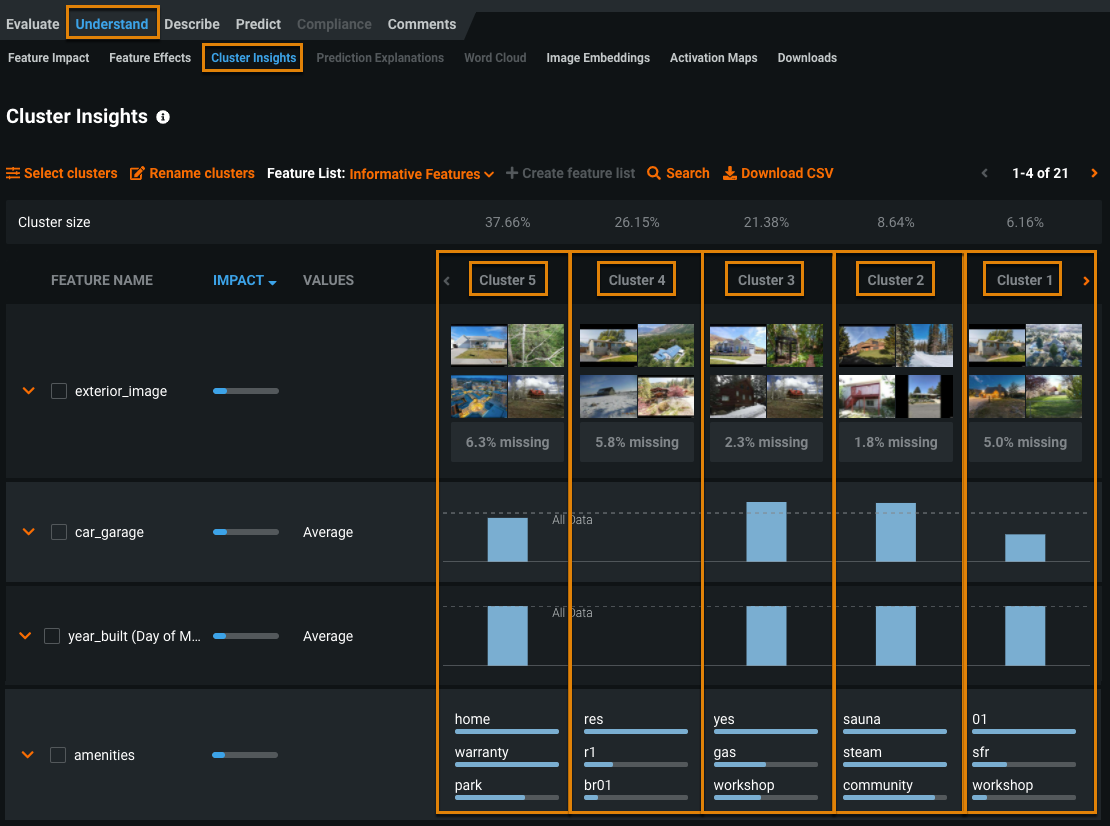Click the Search magnifier icon
Screen dimensions: 1110x826
pyautogui.click(x=654, y=174)
